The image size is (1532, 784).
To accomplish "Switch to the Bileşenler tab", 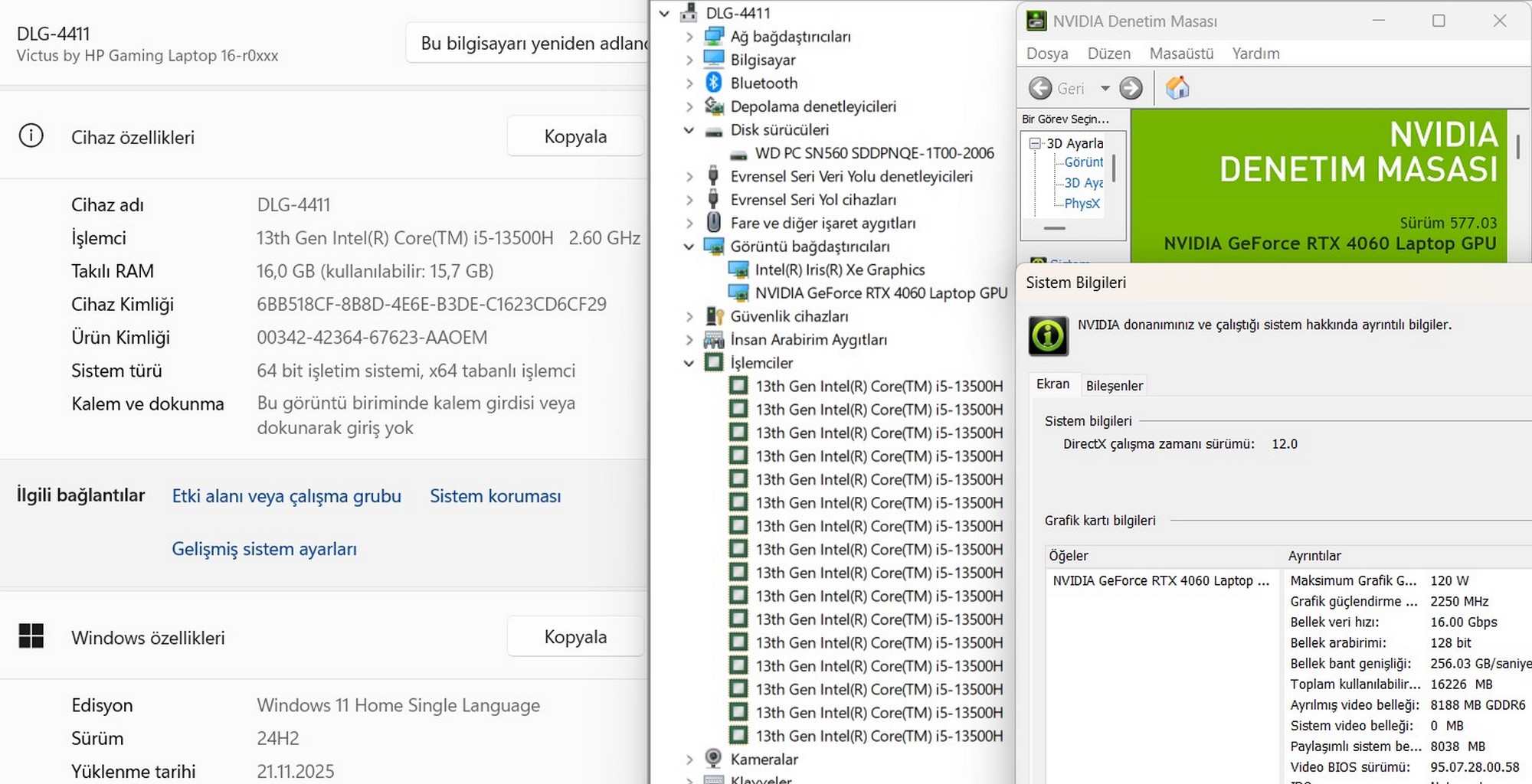I will tap(1114, 386).
